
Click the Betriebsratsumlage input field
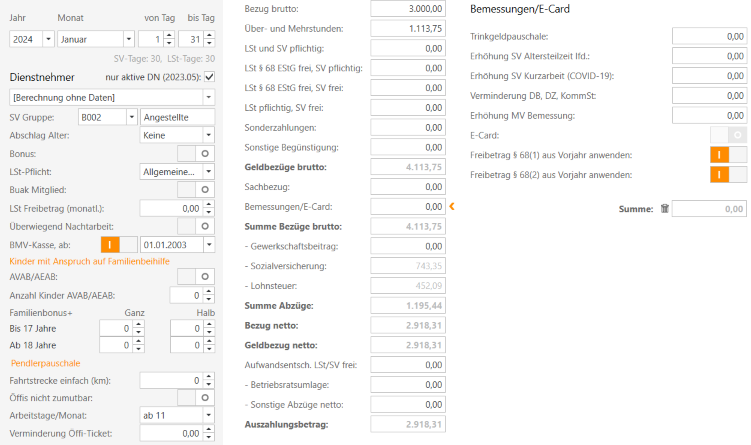[408, 385]
